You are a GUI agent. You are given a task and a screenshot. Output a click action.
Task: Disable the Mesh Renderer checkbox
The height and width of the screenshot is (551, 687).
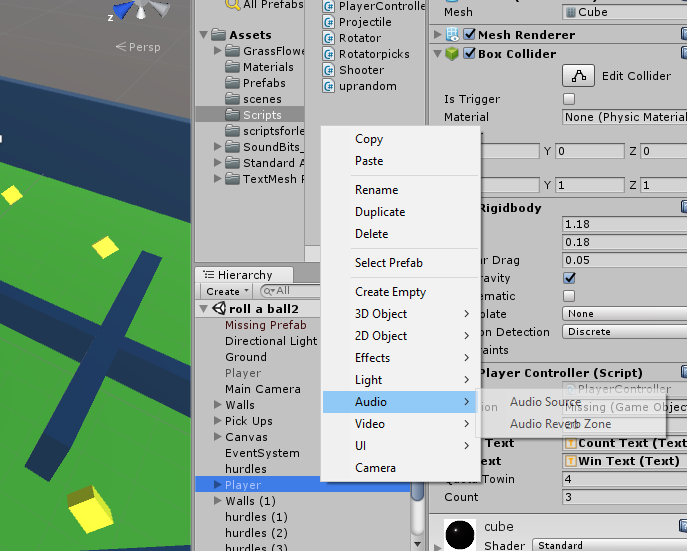tap(469, 34)
